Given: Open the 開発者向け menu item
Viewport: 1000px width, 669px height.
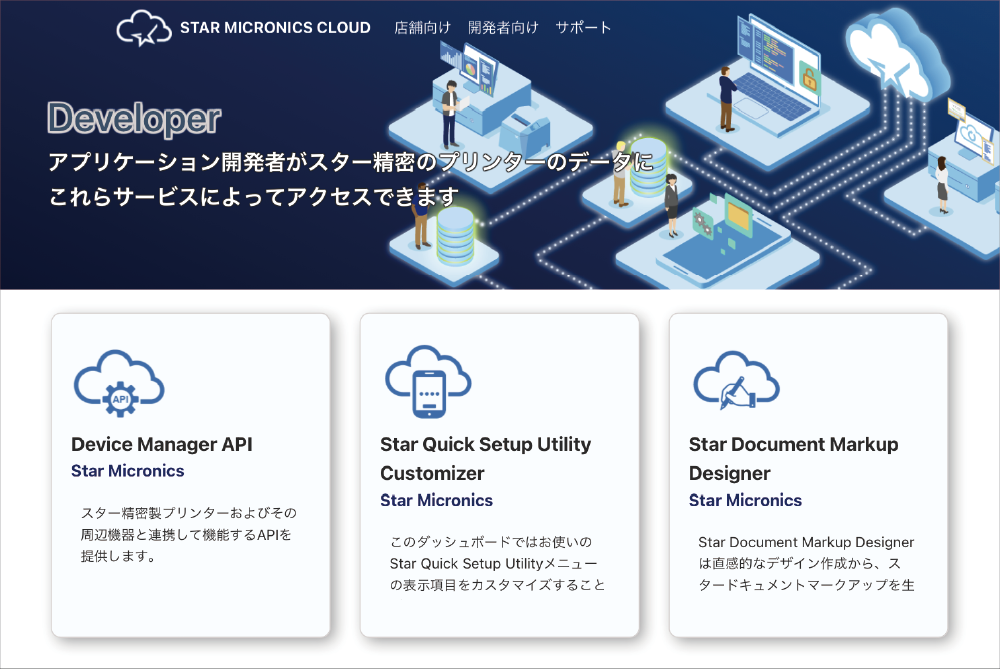Looking at the screenshot, I should pyautogui.click(x=503, y=27).
